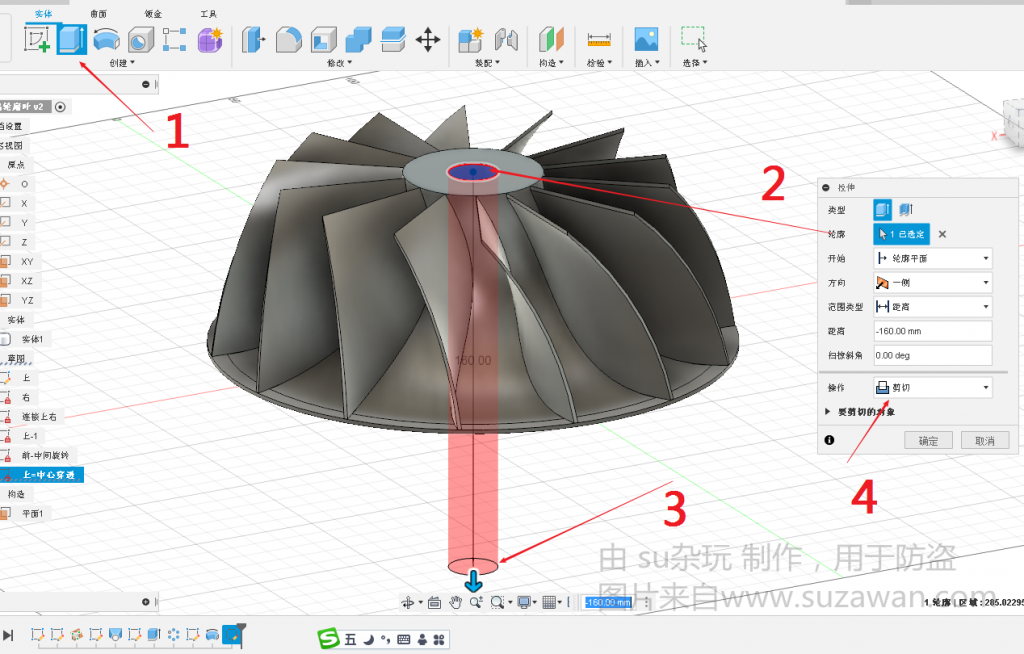This screenshot has width=1024, height=654.
Task: Clear the profile selection with X
Action: point(942,234)
